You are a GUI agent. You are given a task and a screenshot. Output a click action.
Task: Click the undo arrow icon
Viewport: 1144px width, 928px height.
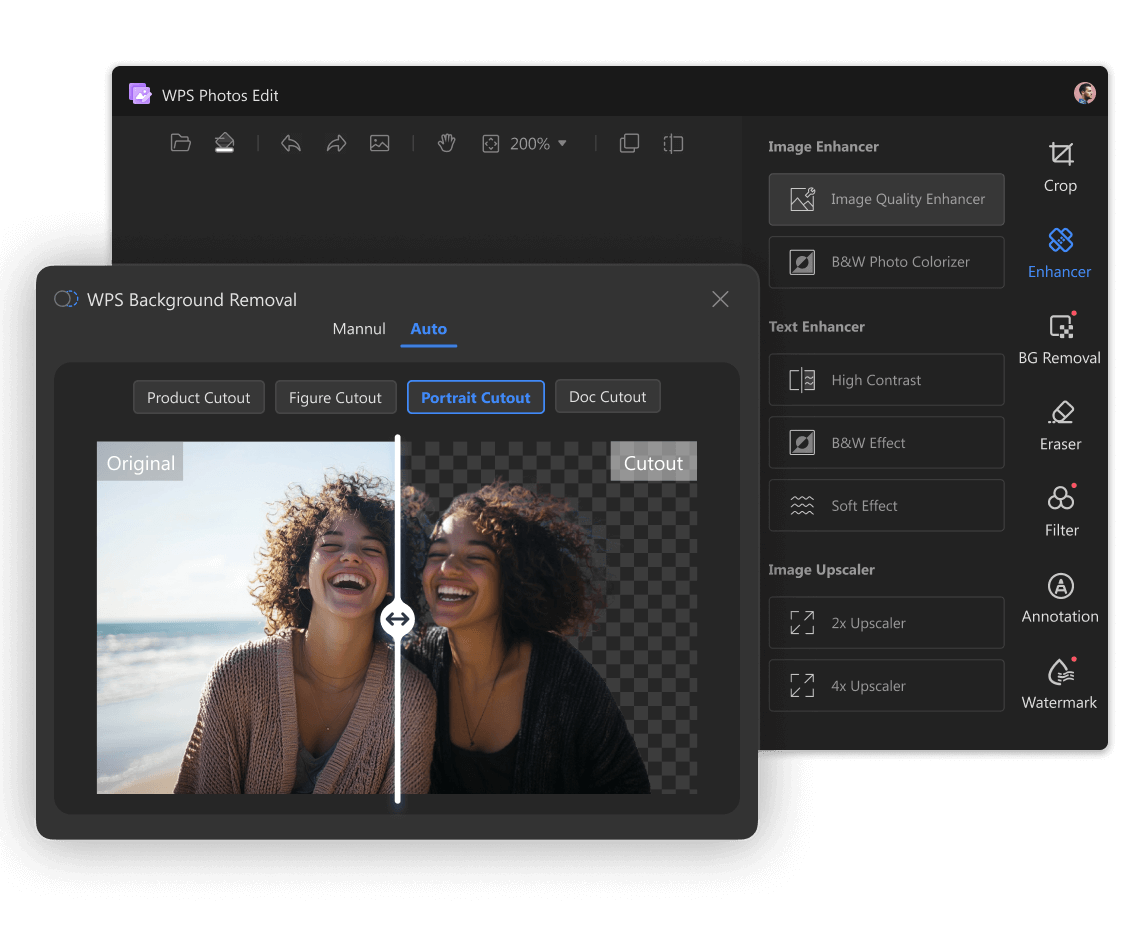pos(291,143)
